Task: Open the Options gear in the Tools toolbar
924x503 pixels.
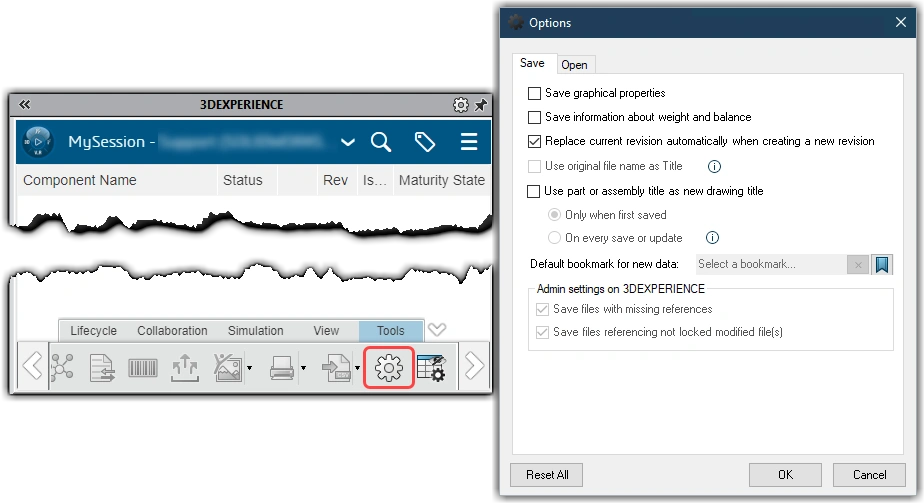Action: click(389, 368)
